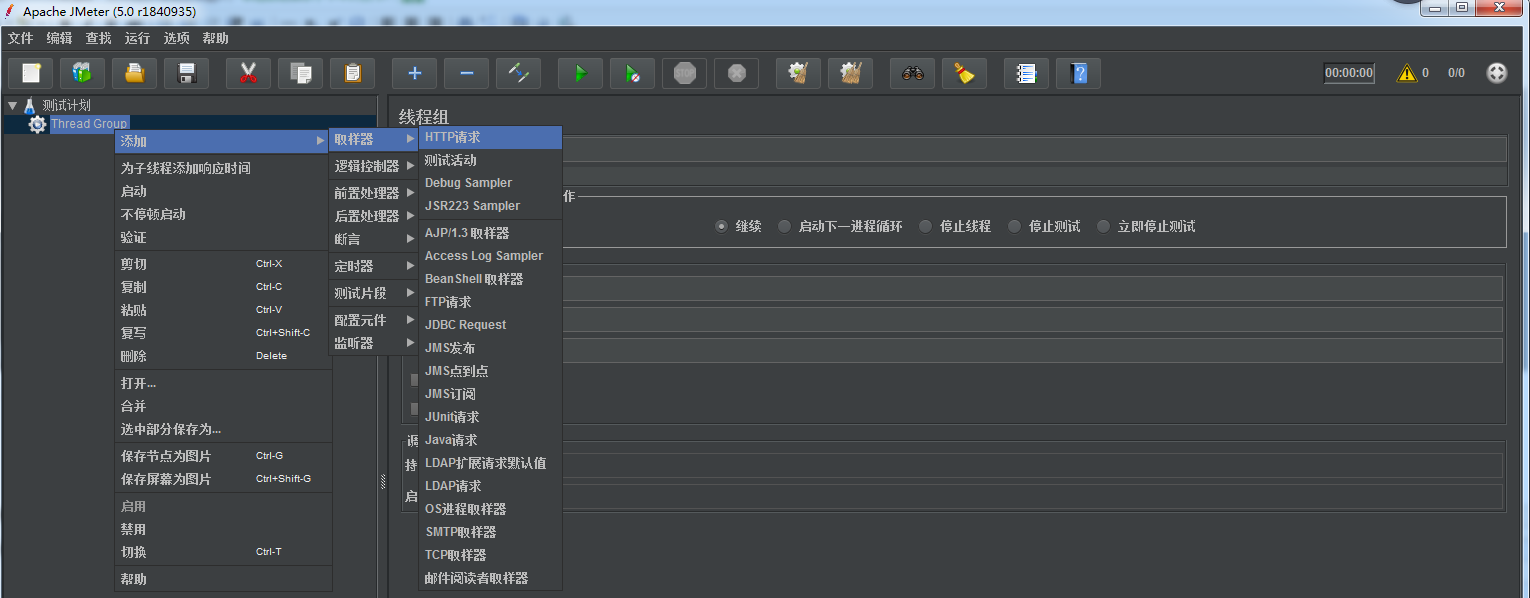Screen dimensions: 1530x598
Task: Select the 立即停止测试 radio button
Action: tap(1103, 226)
